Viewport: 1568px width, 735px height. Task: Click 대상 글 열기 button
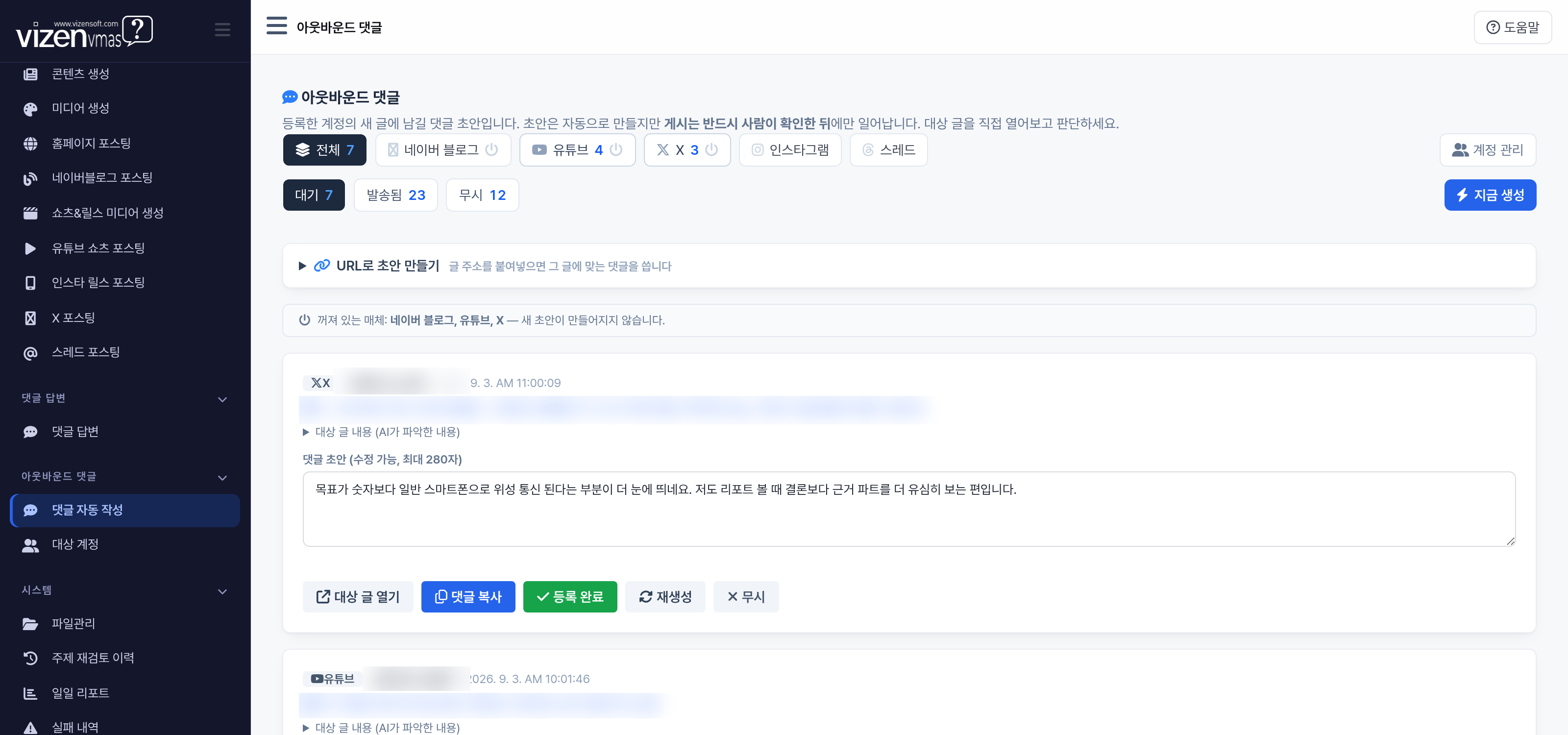coord(358,596)
